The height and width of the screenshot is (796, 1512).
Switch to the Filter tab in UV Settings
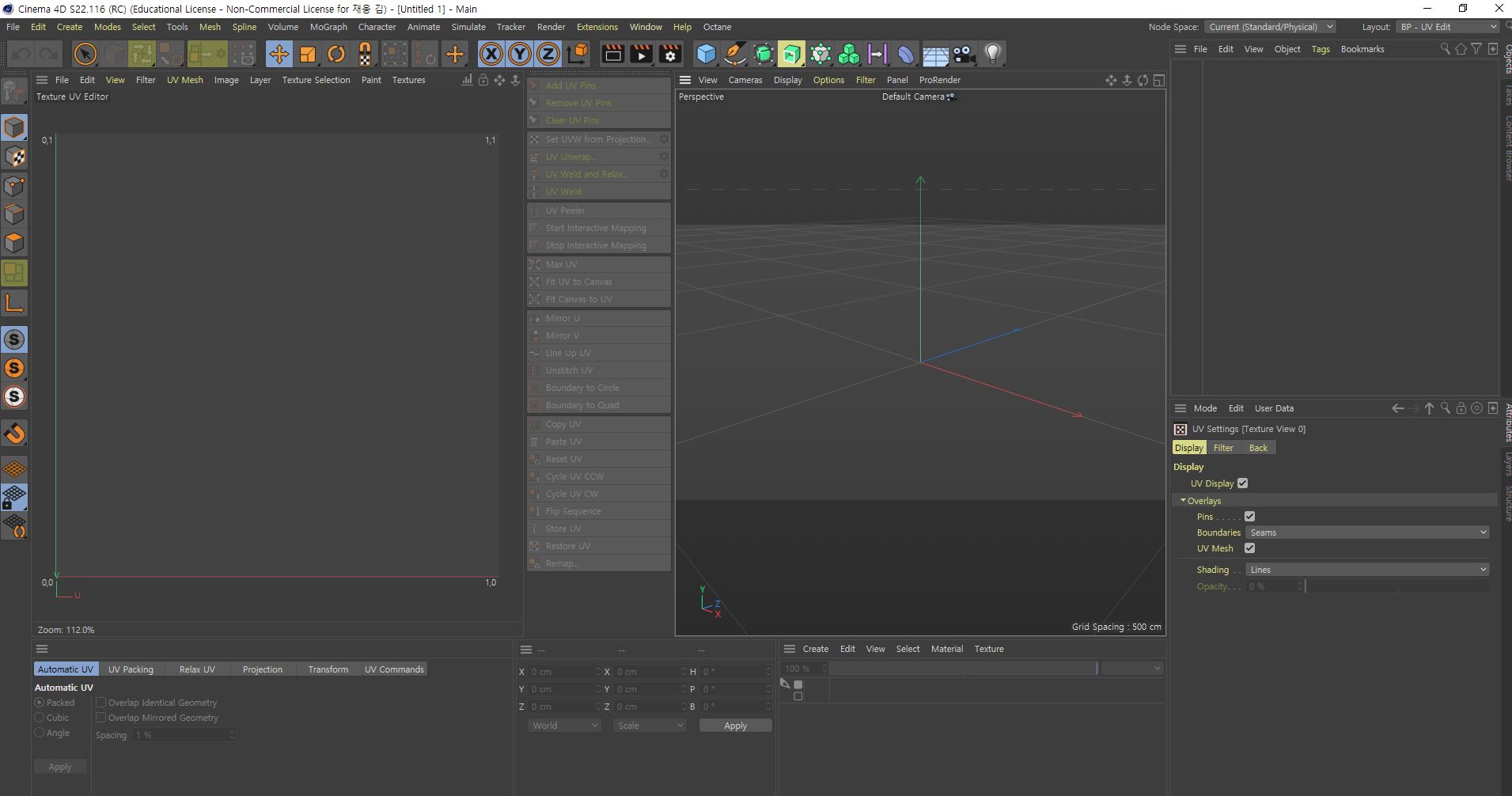point(1223,448)
